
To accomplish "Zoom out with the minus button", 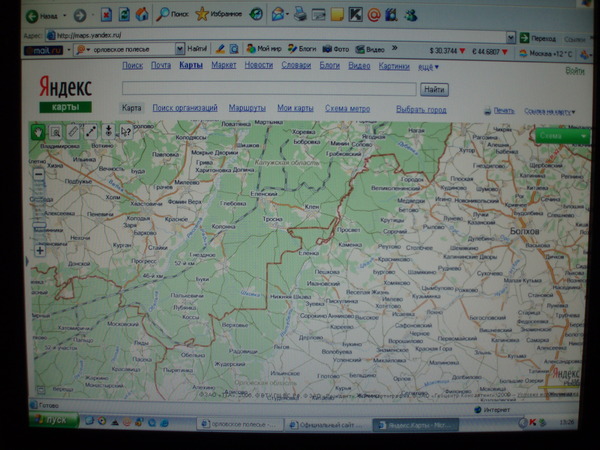I will click(x=38, y=173).
